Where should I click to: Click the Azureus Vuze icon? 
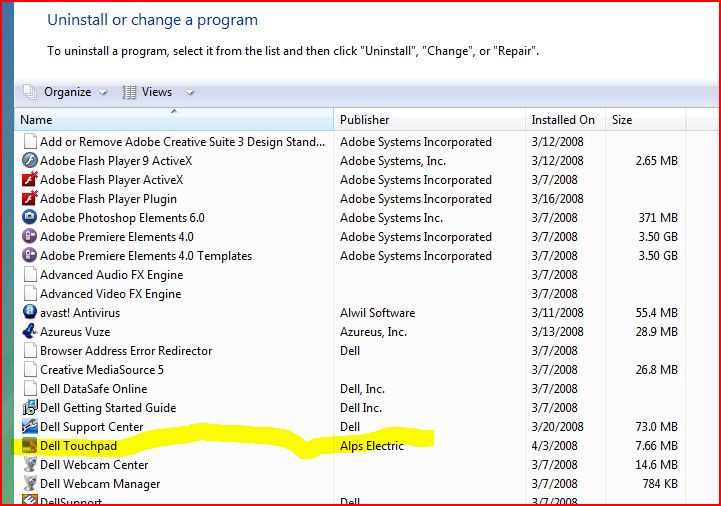pos(30,331)
